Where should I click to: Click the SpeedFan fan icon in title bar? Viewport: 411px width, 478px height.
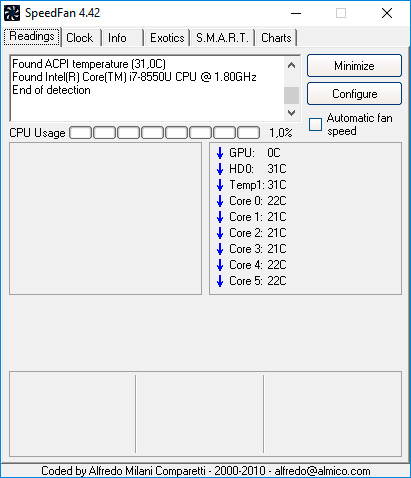12,13
